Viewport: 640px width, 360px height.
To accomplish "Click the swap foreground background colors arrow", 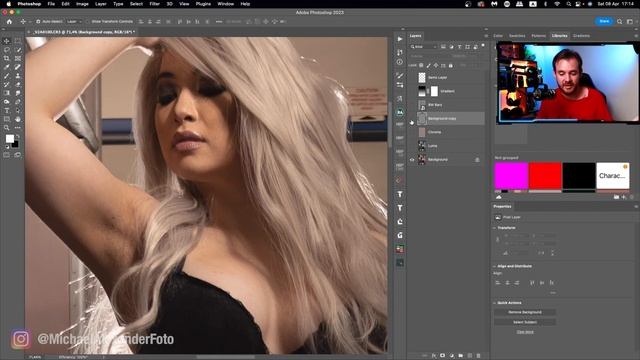I will point(18,136).
